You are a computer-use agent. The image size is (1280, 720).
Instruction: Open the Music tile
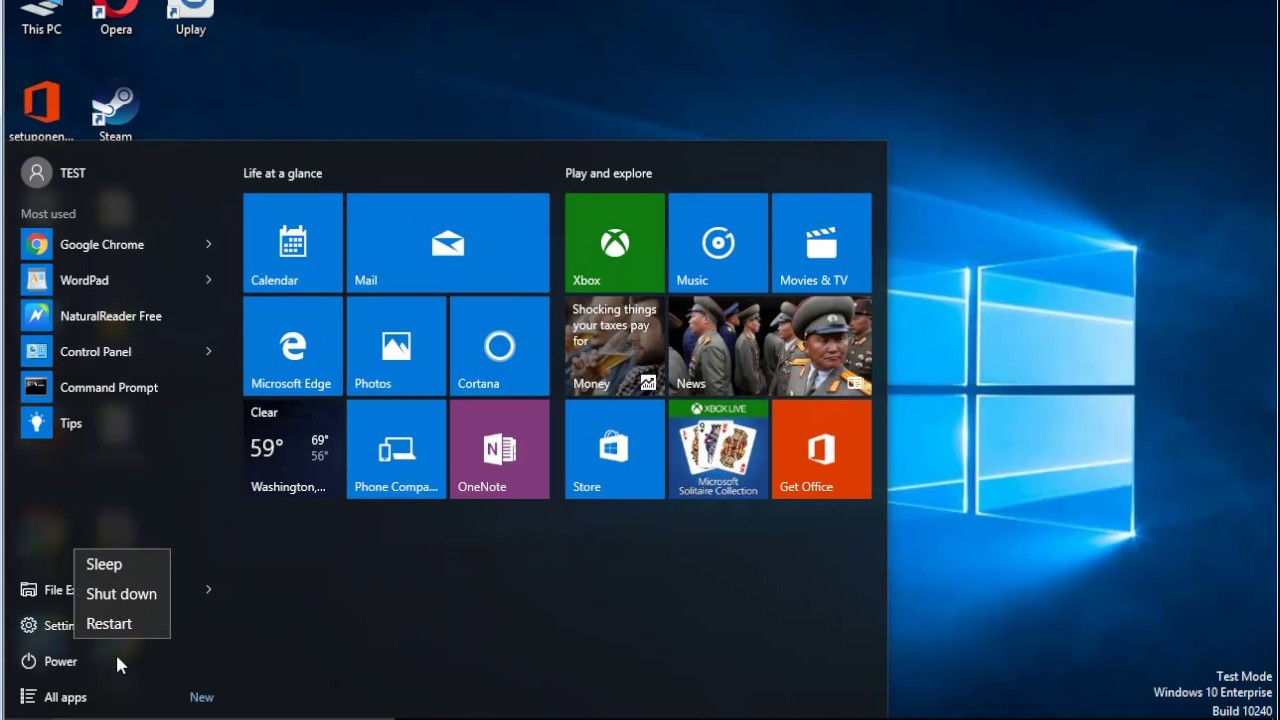[718, 243]
